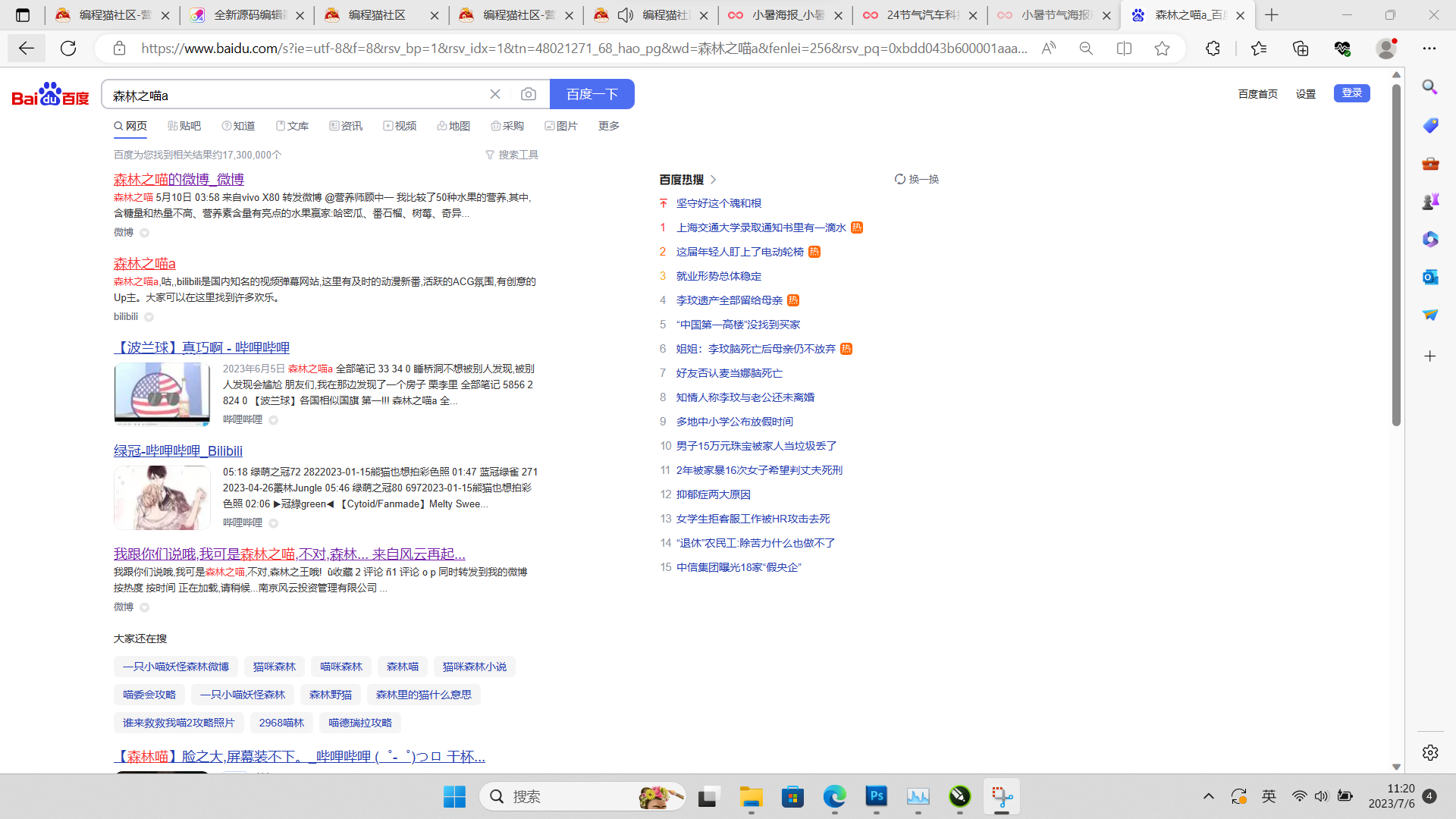Switch to 资讯 search tab

(x=346, y=126)
